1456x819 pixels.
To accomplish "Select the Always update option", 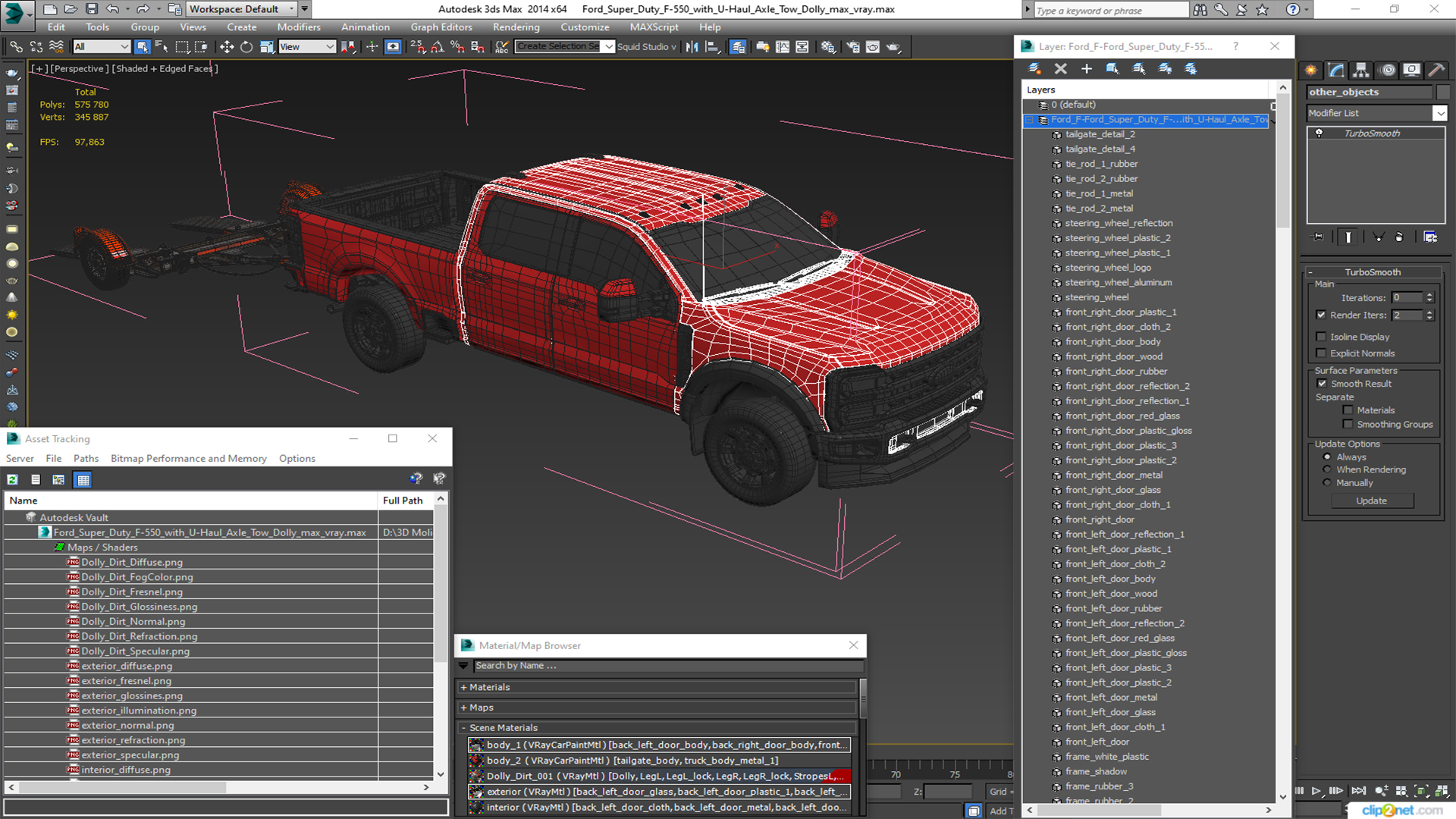I will [1327, 457].
